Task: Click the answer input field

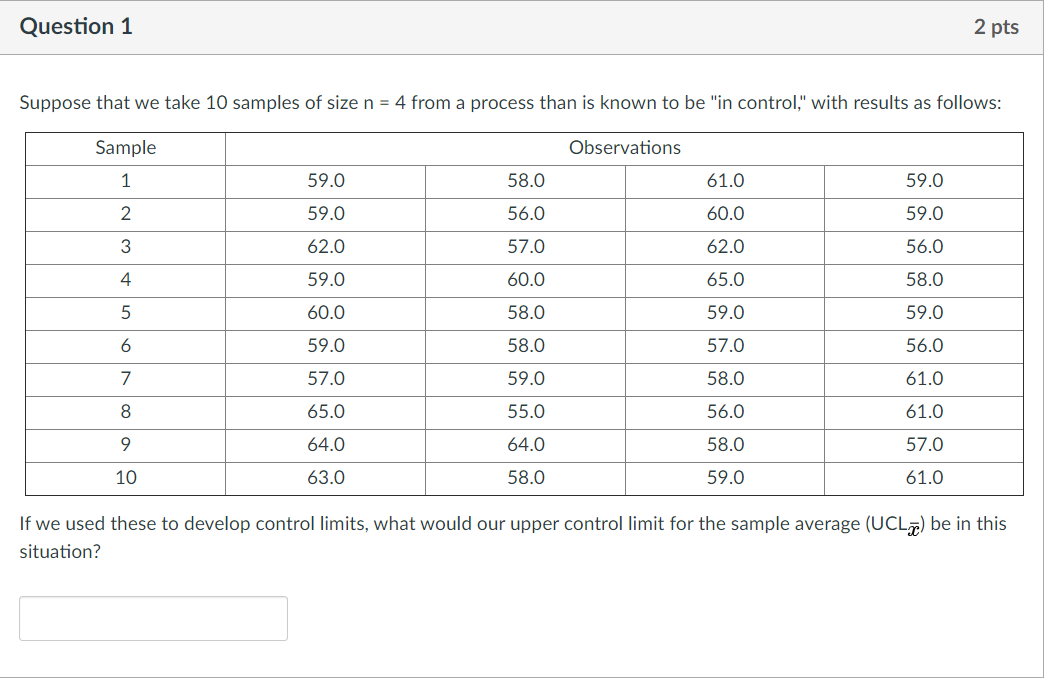Action: [153, 618]
